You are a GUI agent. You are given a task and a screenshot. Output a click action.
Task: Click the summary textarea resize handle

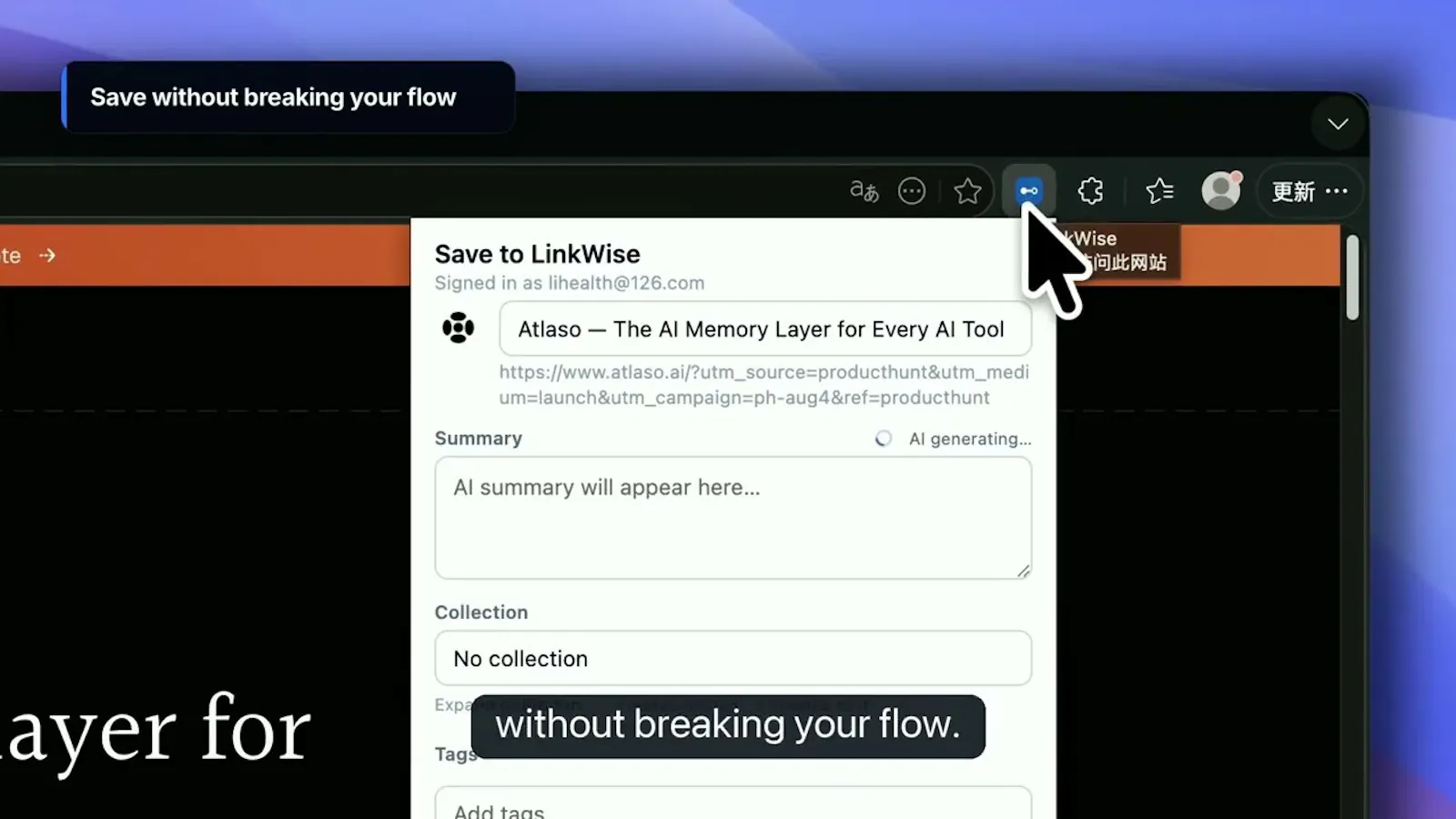tap(1024, 571)
